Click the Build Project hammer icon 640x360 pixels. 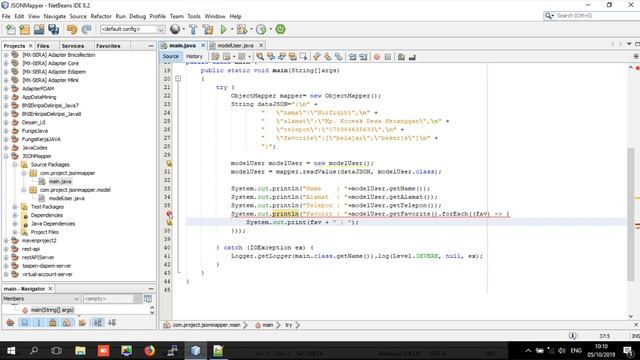coord(193,29)
